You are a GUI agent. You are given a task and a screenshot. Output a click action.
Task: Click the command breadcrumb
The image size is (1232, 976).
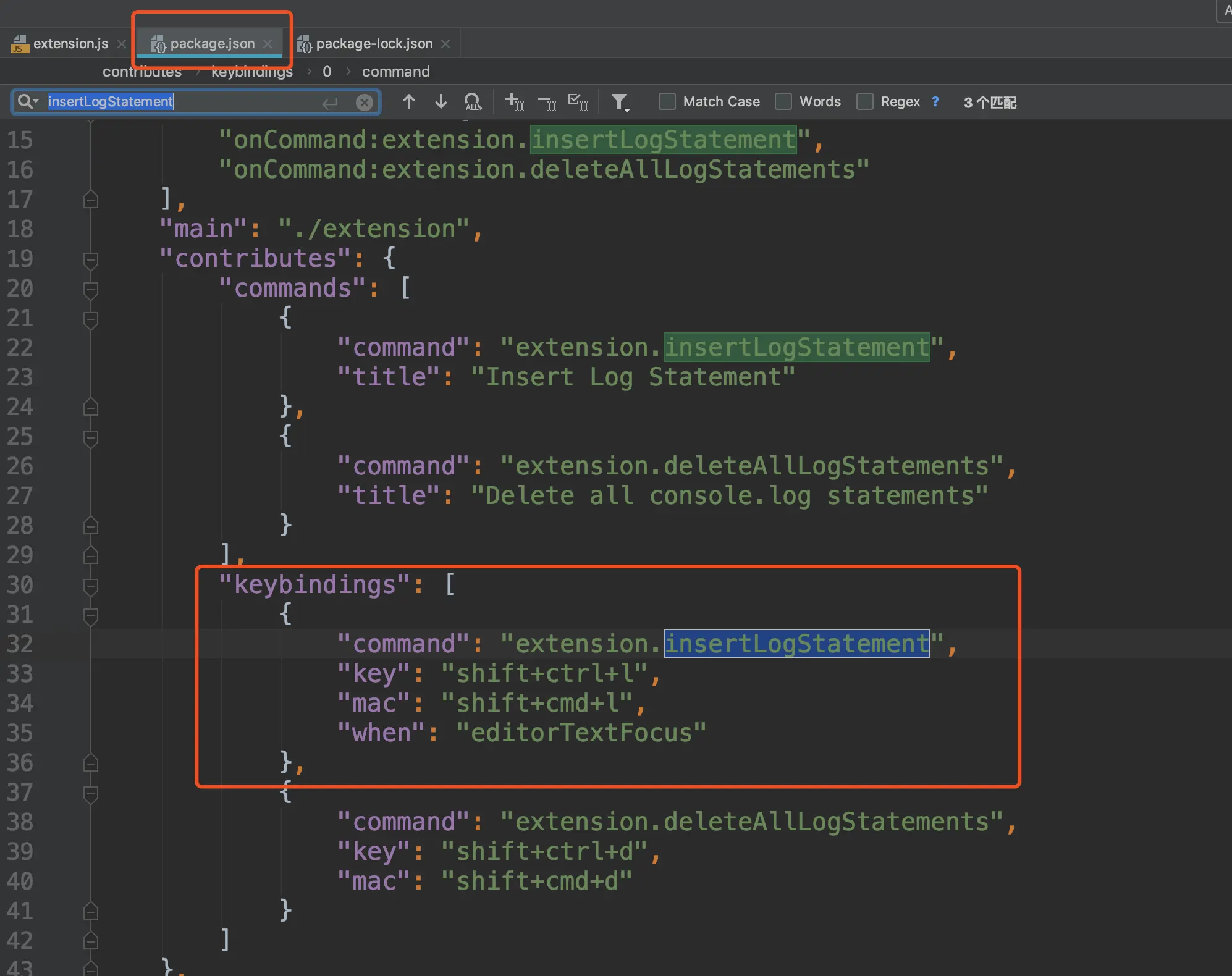[396, 72]
